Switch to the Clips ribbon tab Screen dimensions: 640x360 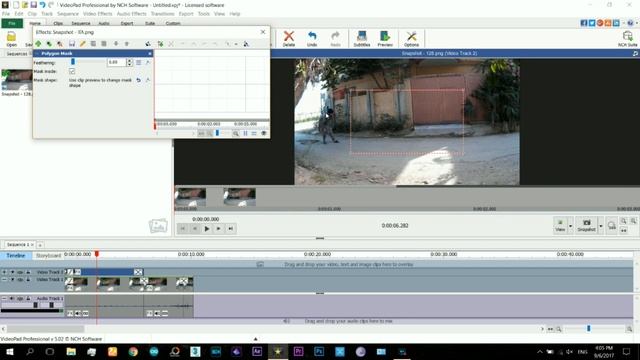(58, 23)
